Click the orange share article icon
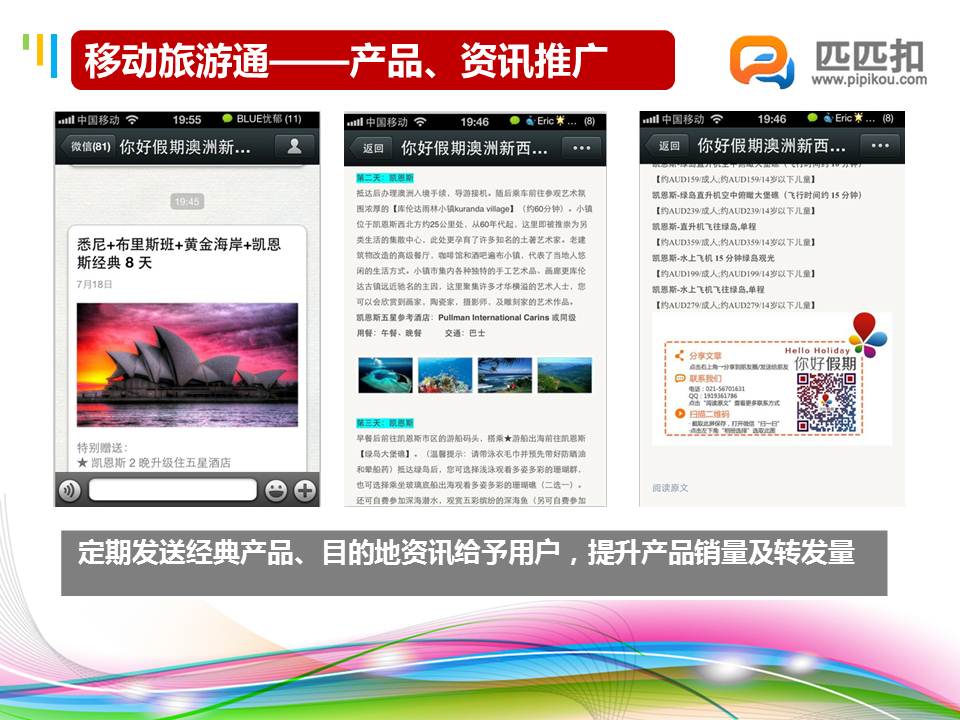The width and height of the screenshot is (960, 720). [x=679, y=356]
